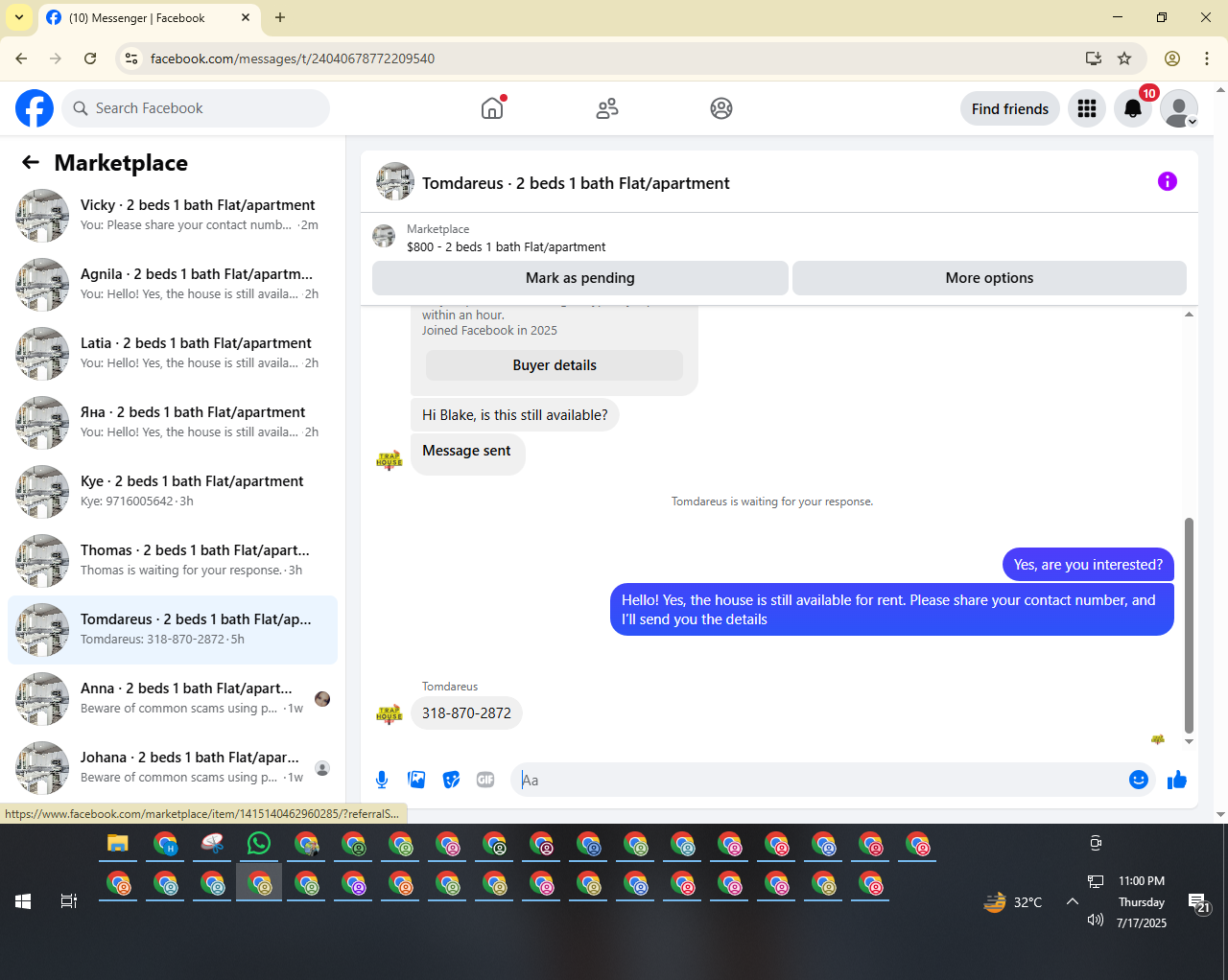Open Яна's conversation in the list

pos(173,423)
